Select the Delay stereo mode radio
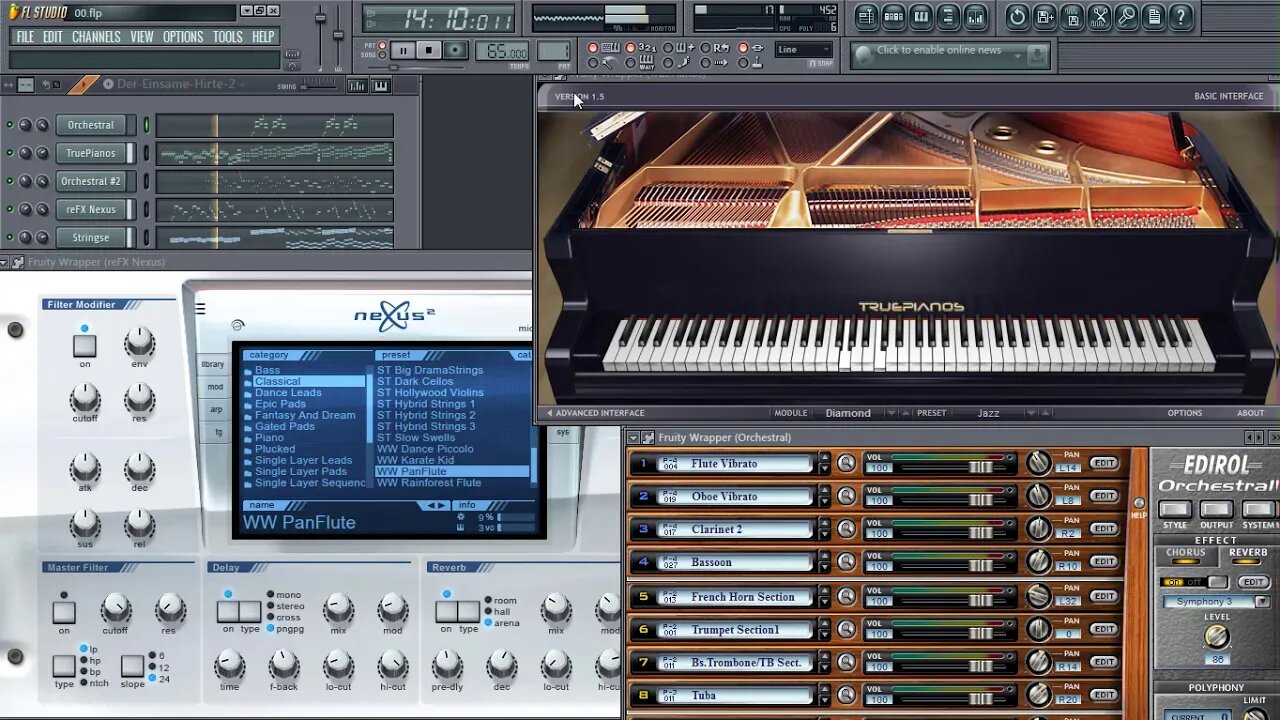The image size is (1280, 720). (271, 606)
